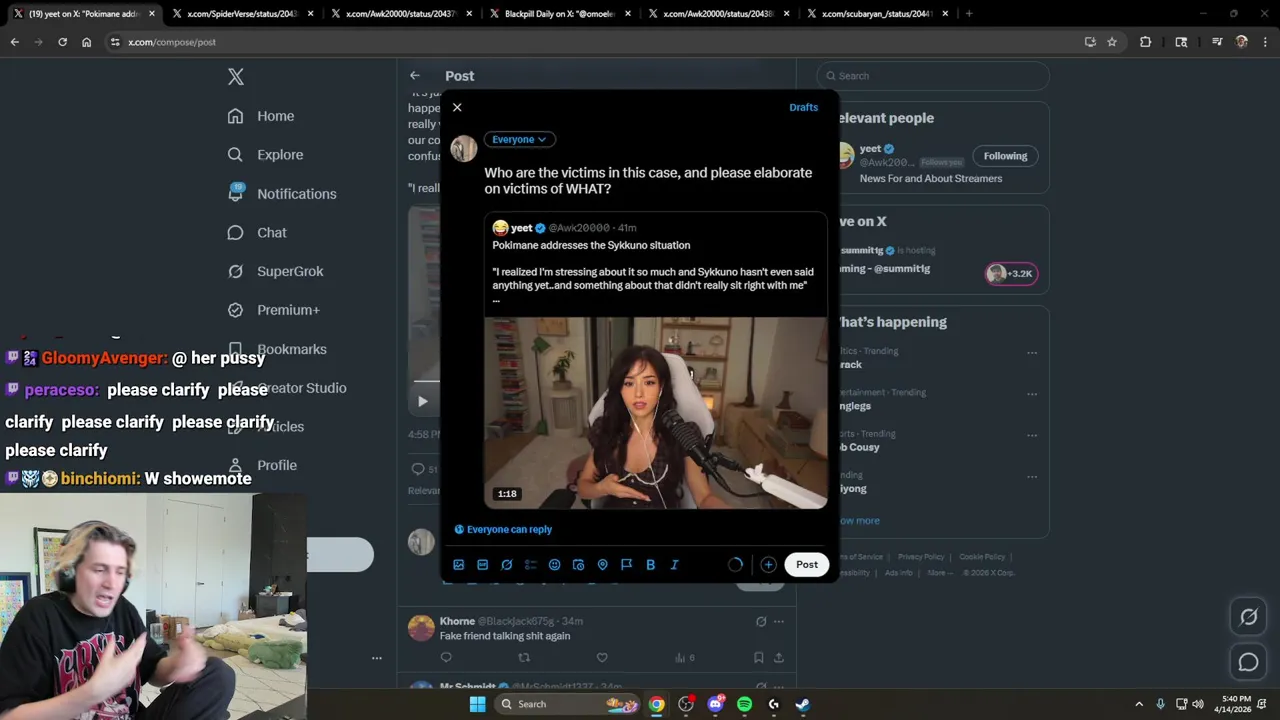
Task: Switch to Blackpill Daily on X tab
Action: pos(559,14)
